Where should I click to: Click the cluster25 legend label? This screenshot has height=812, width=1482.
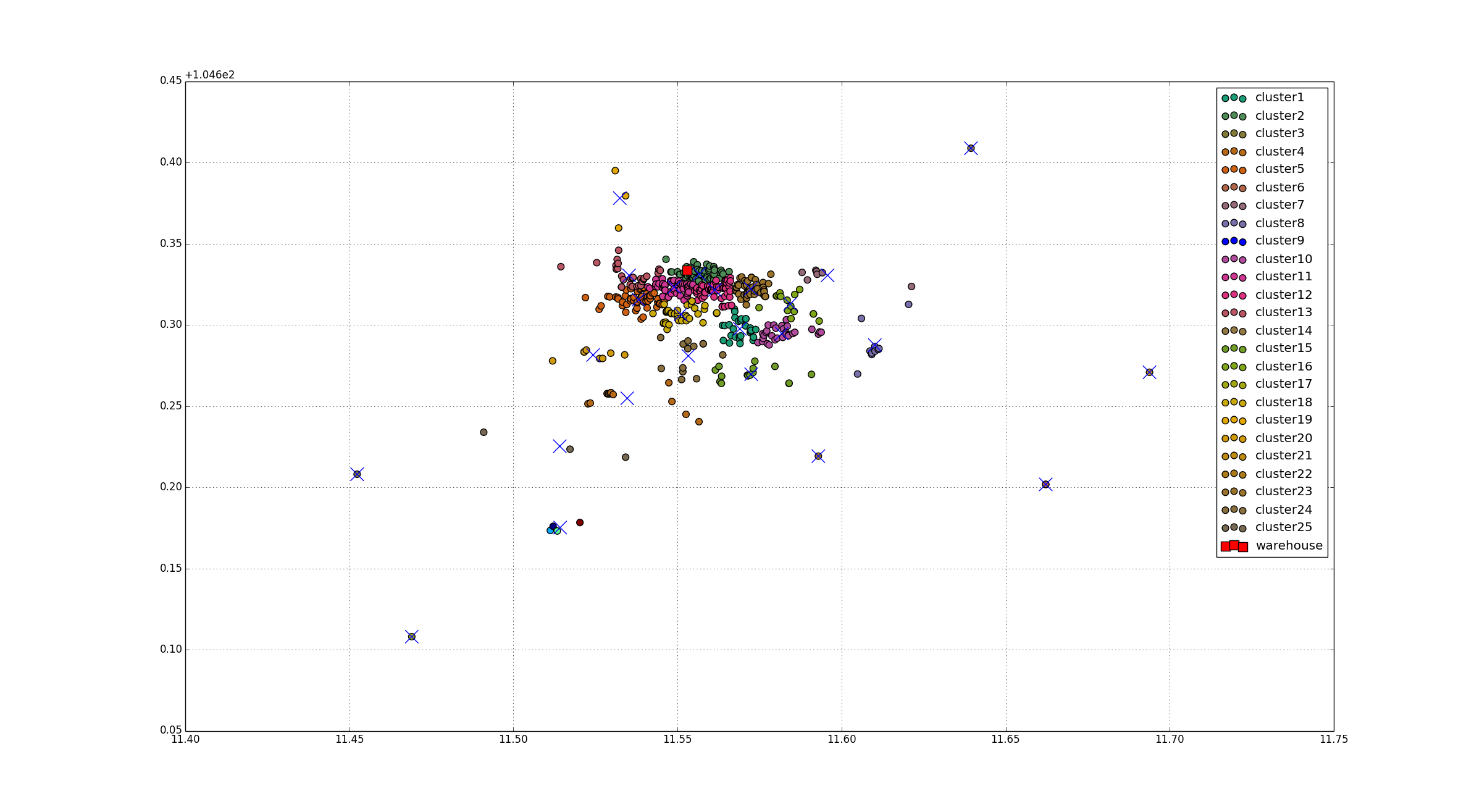pyautogui.click(x=1283, y=527)
